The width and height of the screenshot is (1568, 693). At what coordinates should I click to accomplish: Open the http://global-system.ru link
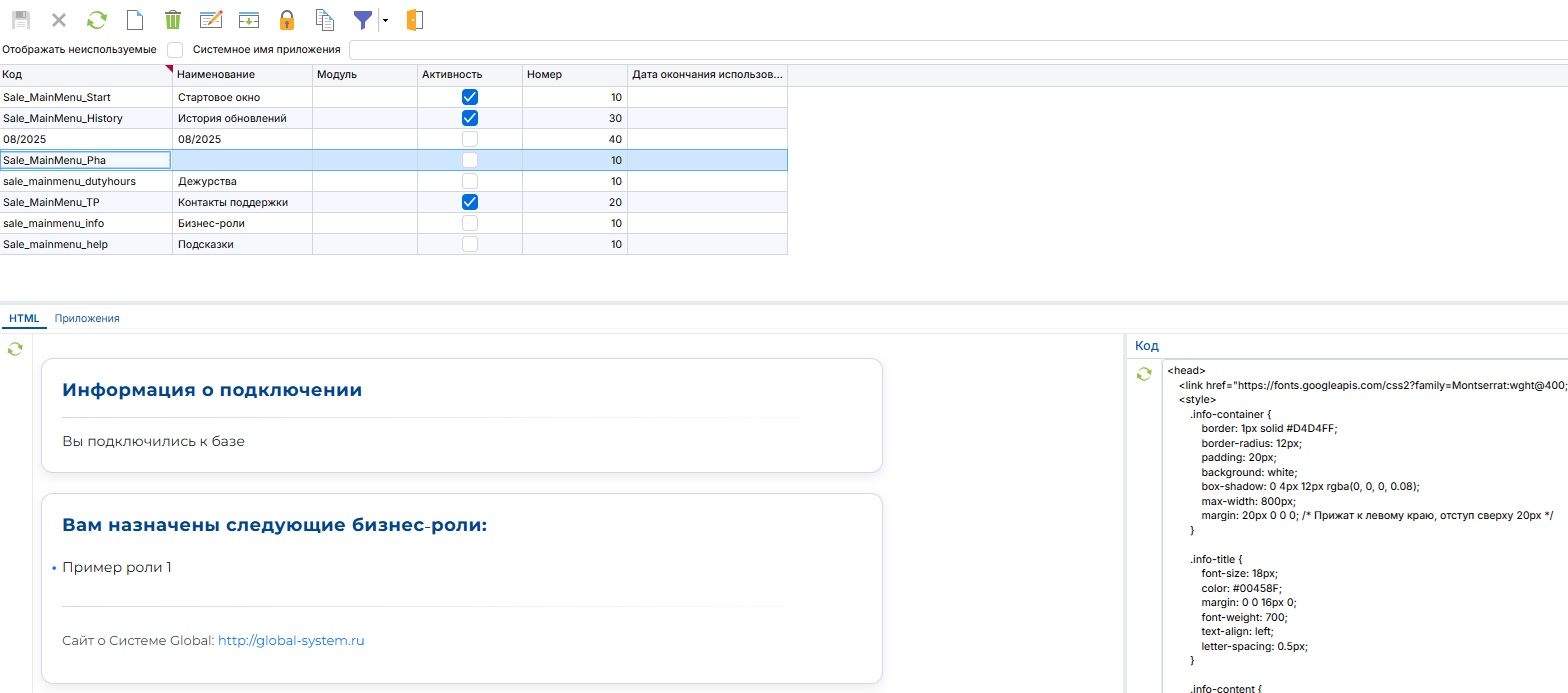tap(291, 640)
